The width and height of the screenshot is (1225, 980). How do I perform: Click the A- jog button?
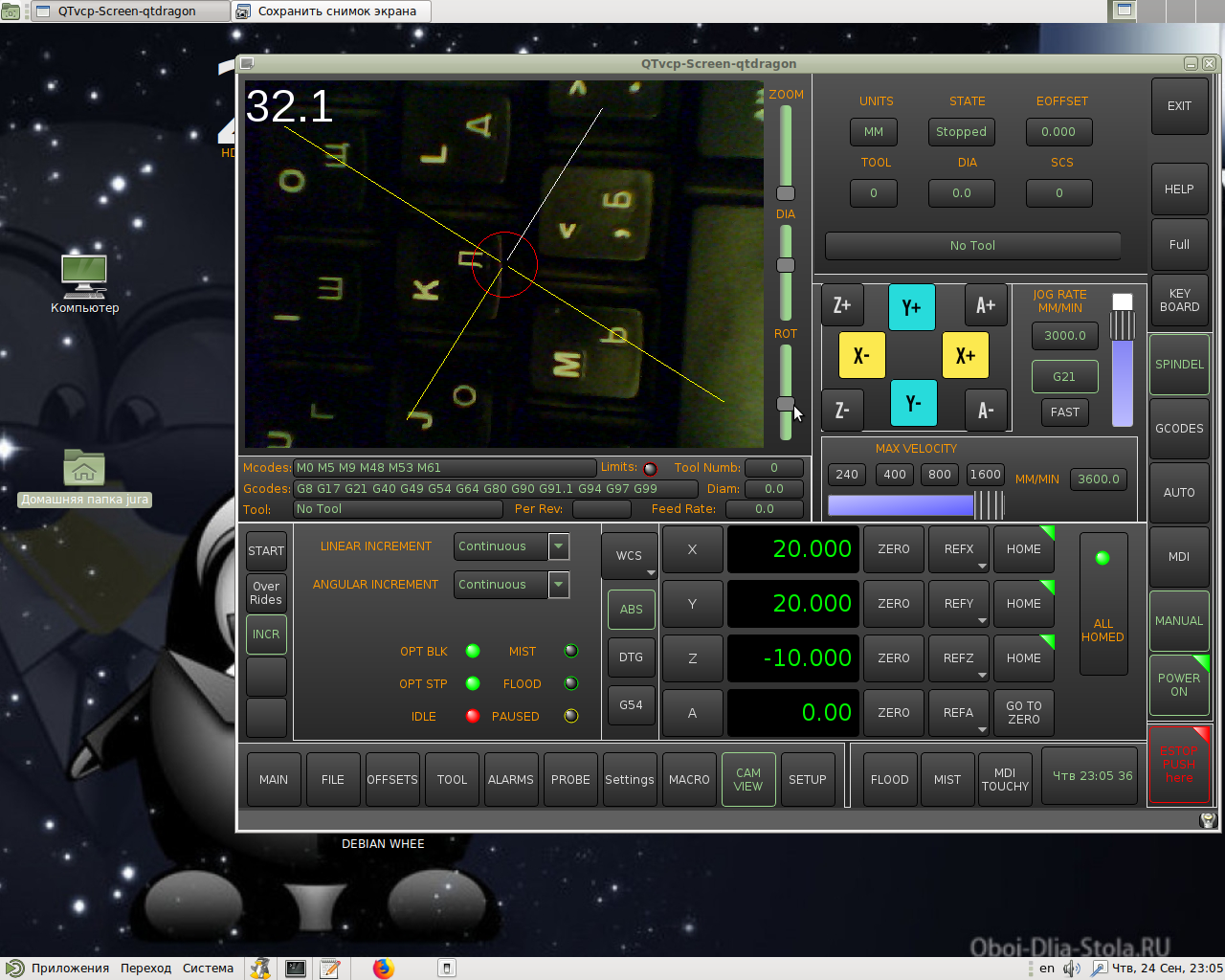[x=986, y=411]
